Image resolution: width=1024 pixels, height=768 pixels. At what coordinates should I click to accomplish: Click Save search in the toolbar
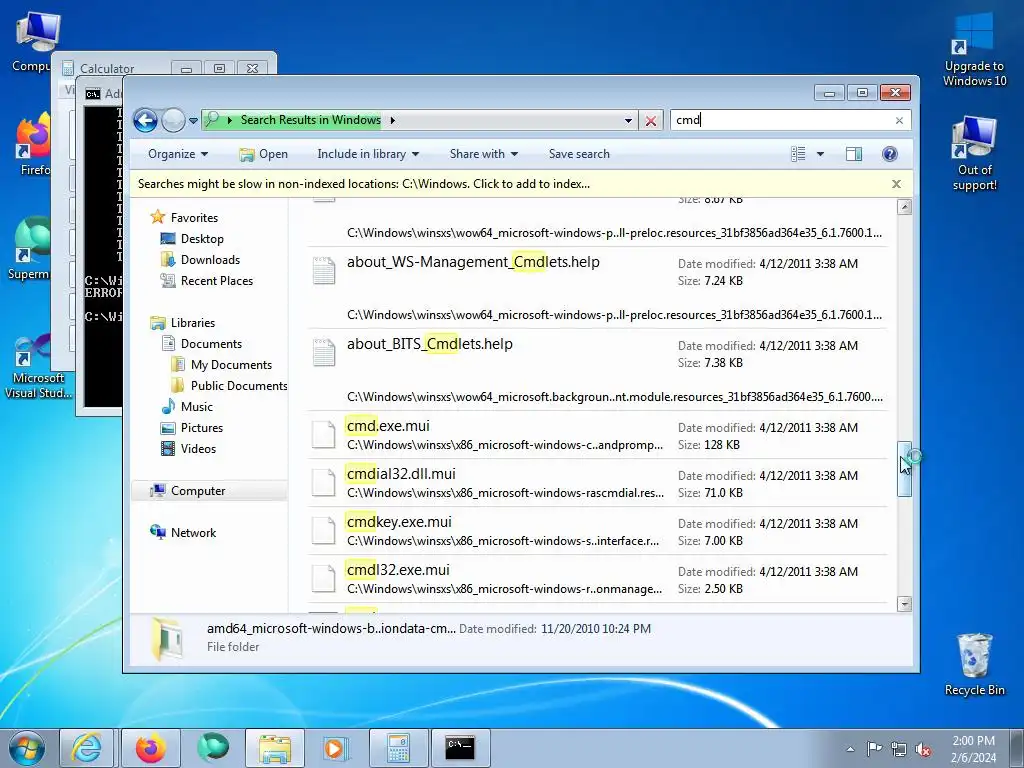point(579,154)
